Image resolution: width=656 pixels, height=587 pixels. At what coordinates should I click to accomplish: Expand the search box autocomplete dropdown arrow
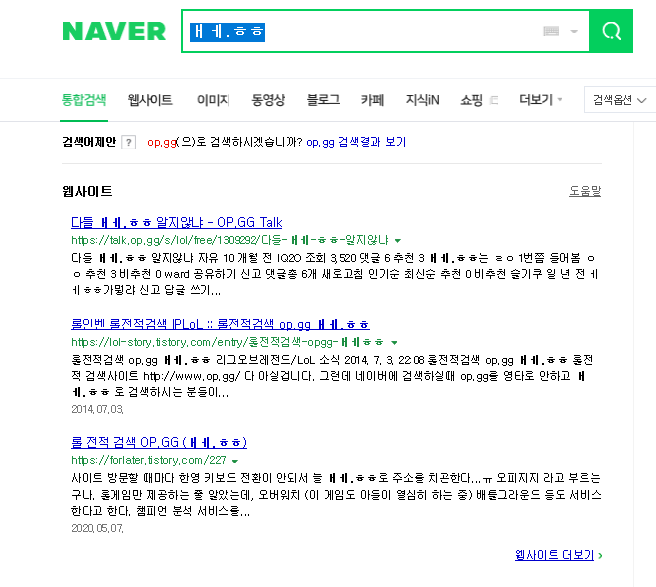point(574,31)
